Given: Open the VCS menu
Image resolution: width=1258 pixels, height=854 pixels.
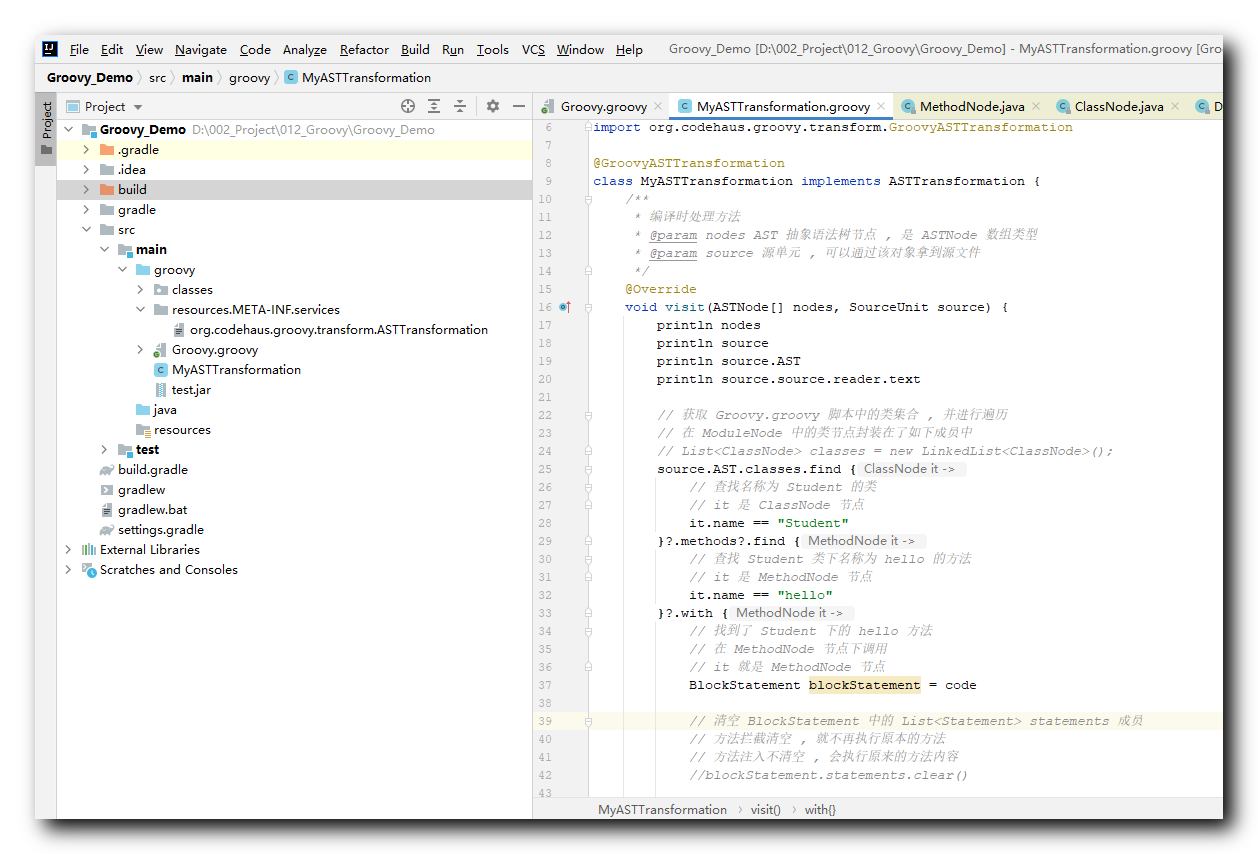Looking at the screenshot, I should pyautogui.click(x=533, y=49).
